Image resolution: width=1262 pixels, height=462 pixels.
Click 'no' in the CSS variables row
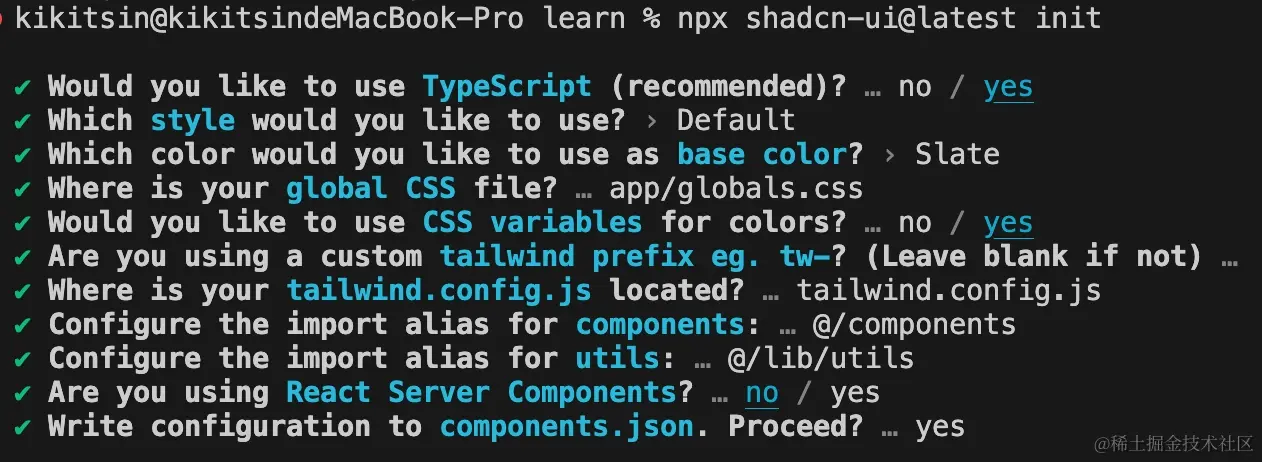[x=915, y=223]
